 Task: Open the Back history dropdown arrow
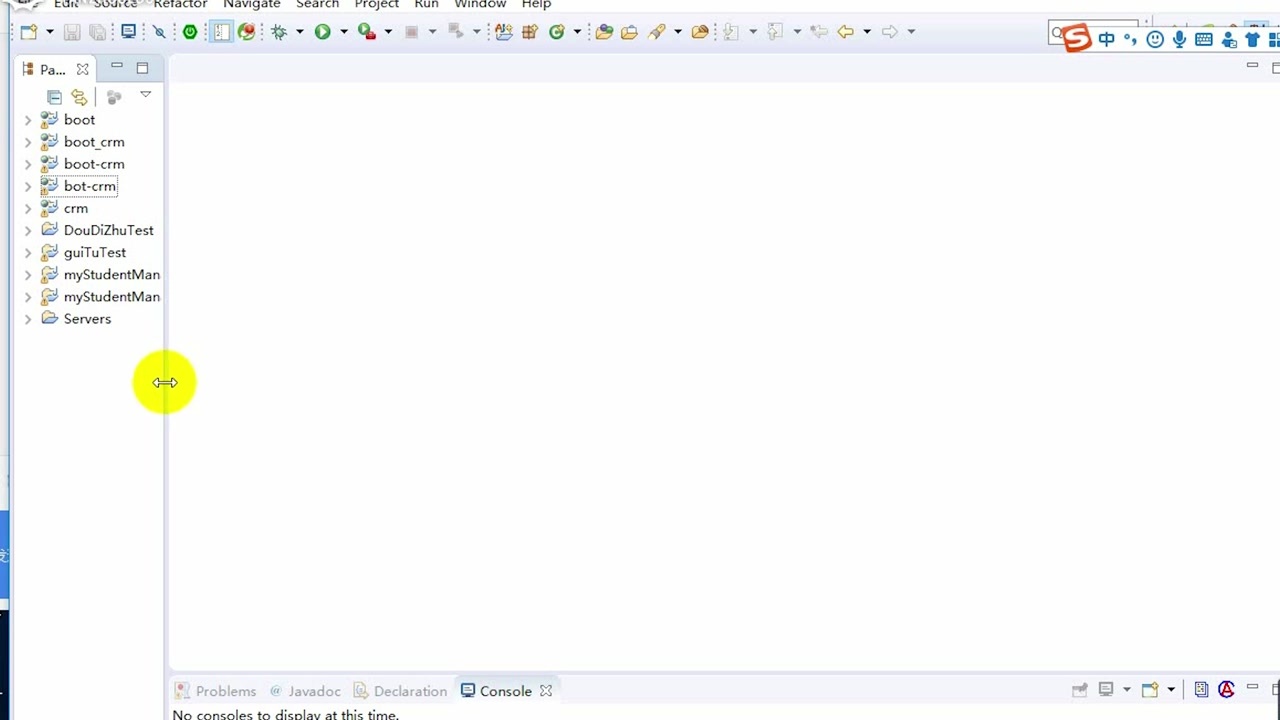866,32
